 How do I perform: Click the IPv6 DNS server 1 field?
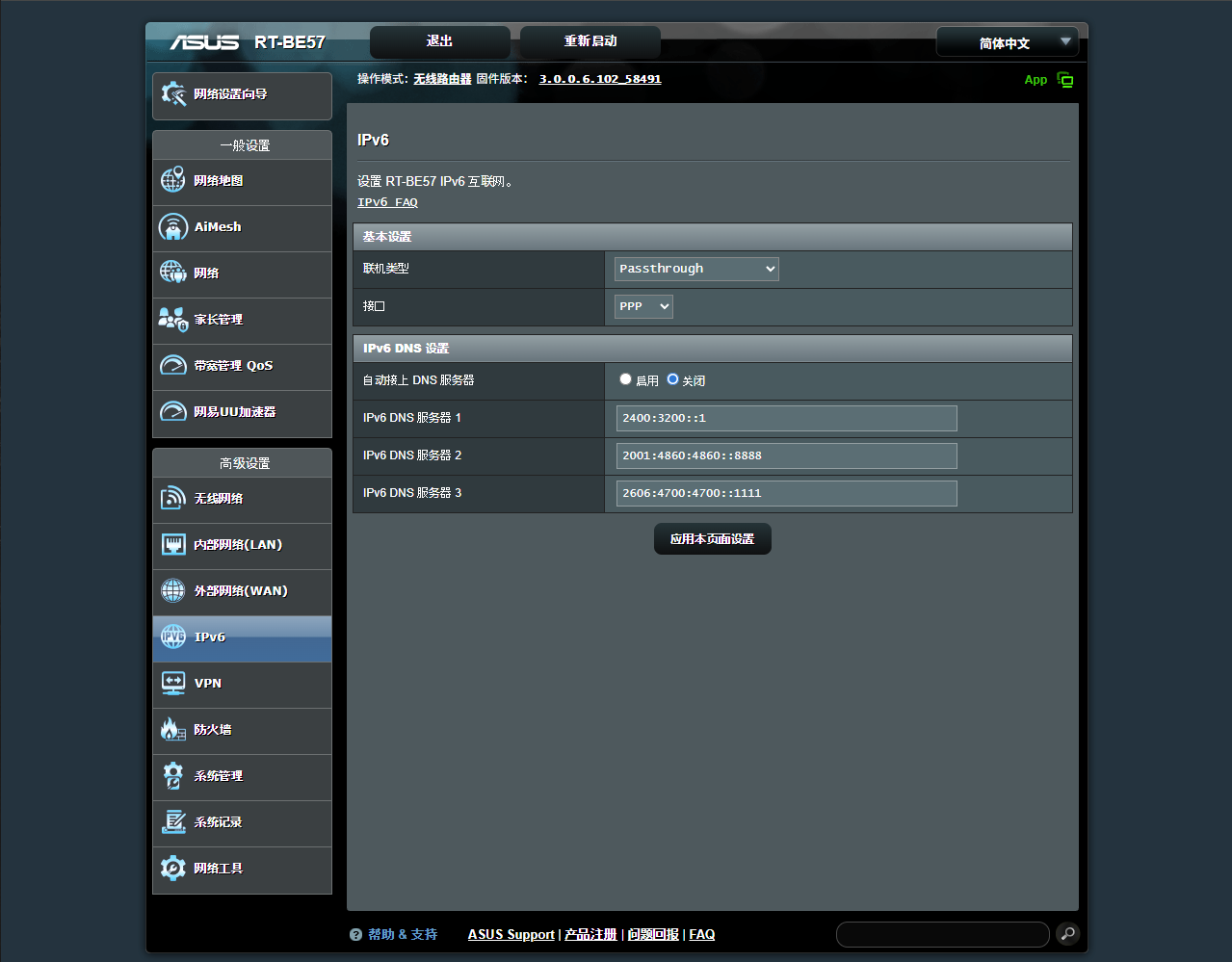pyautogui.click(x=786, y=418)
